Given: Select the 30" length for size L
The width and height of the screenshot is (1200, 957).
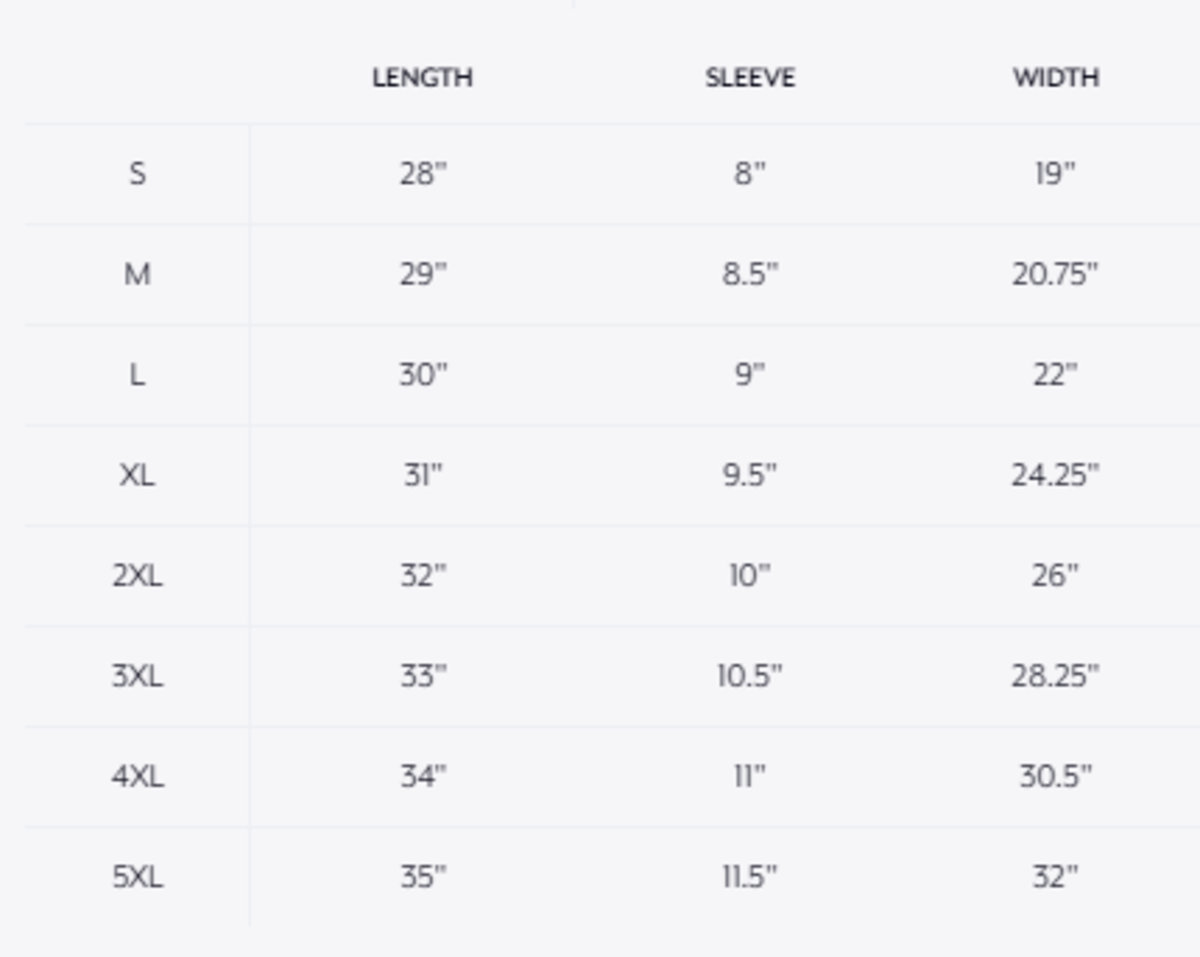Looking at the screenshot, I should [423, 375].
